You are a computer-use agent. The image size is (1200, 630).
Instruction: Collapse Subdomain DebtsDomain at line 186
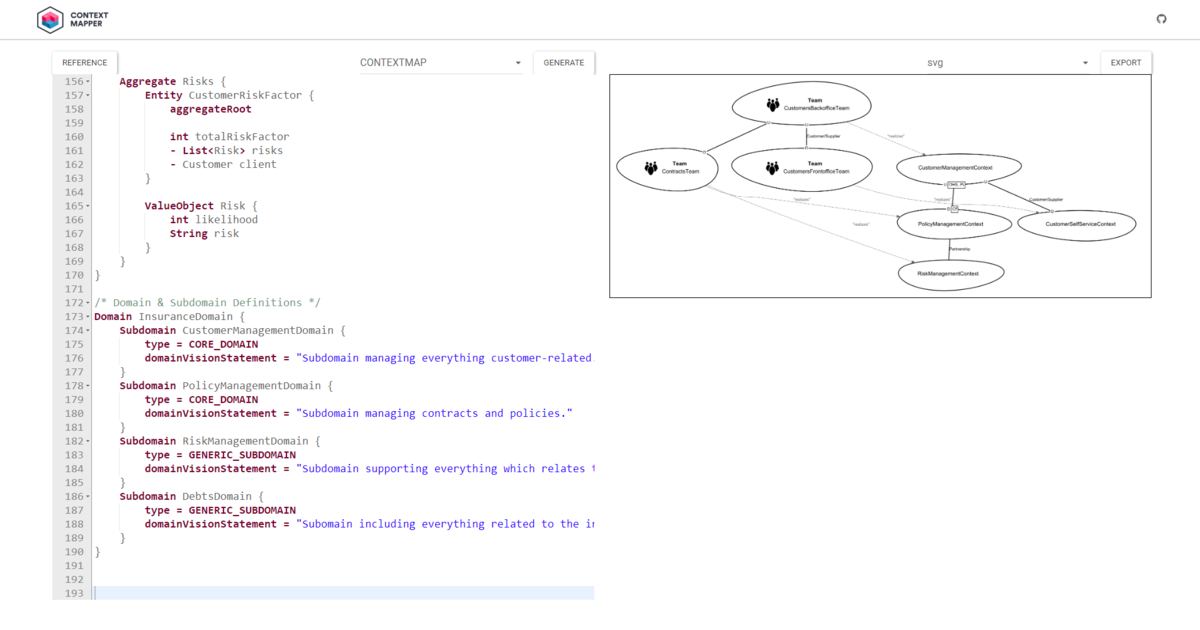(x=88, y=496)
